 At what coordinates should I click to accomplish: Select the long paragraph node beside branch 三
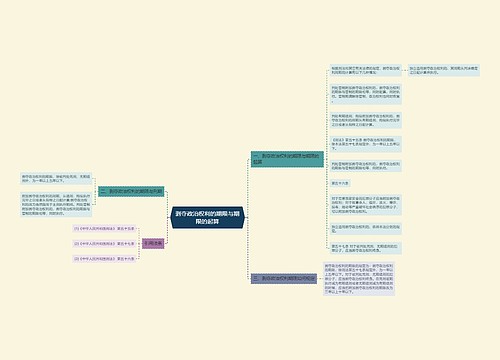click(x=359, y=279)
